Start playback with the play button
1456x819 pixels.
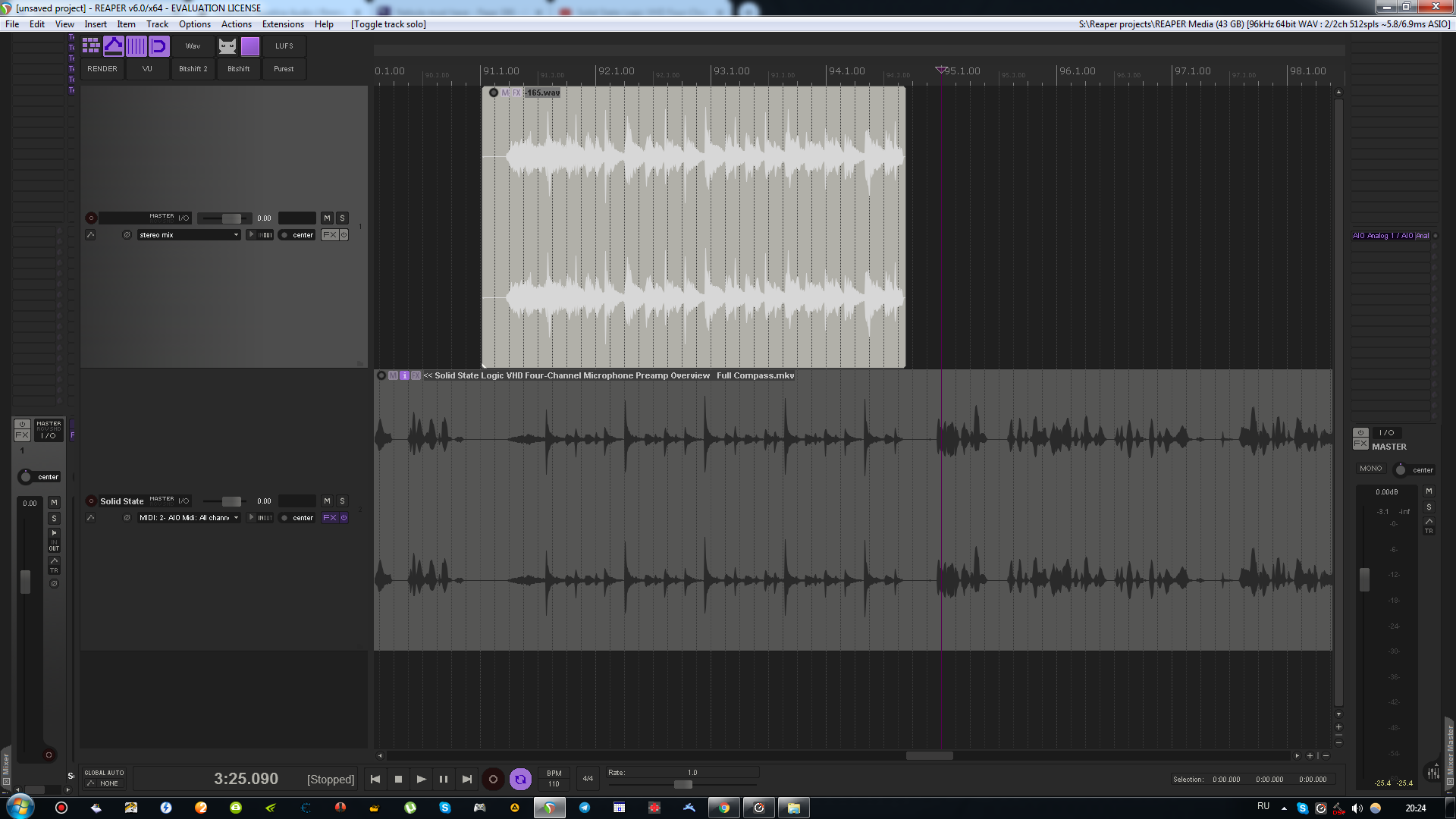[422, 779]
